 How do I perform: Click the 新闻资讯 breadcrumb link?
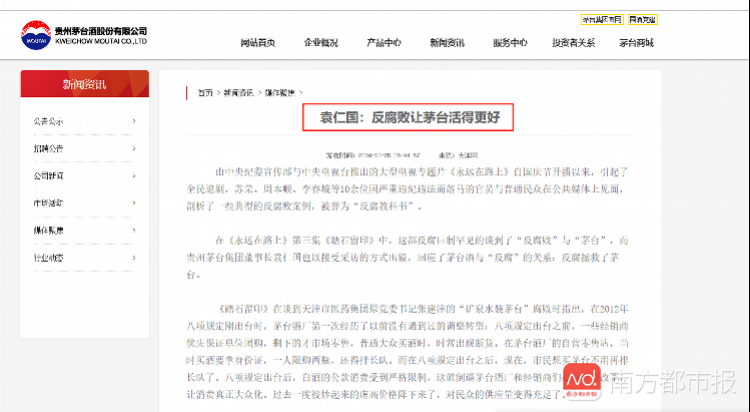(238, 92)
